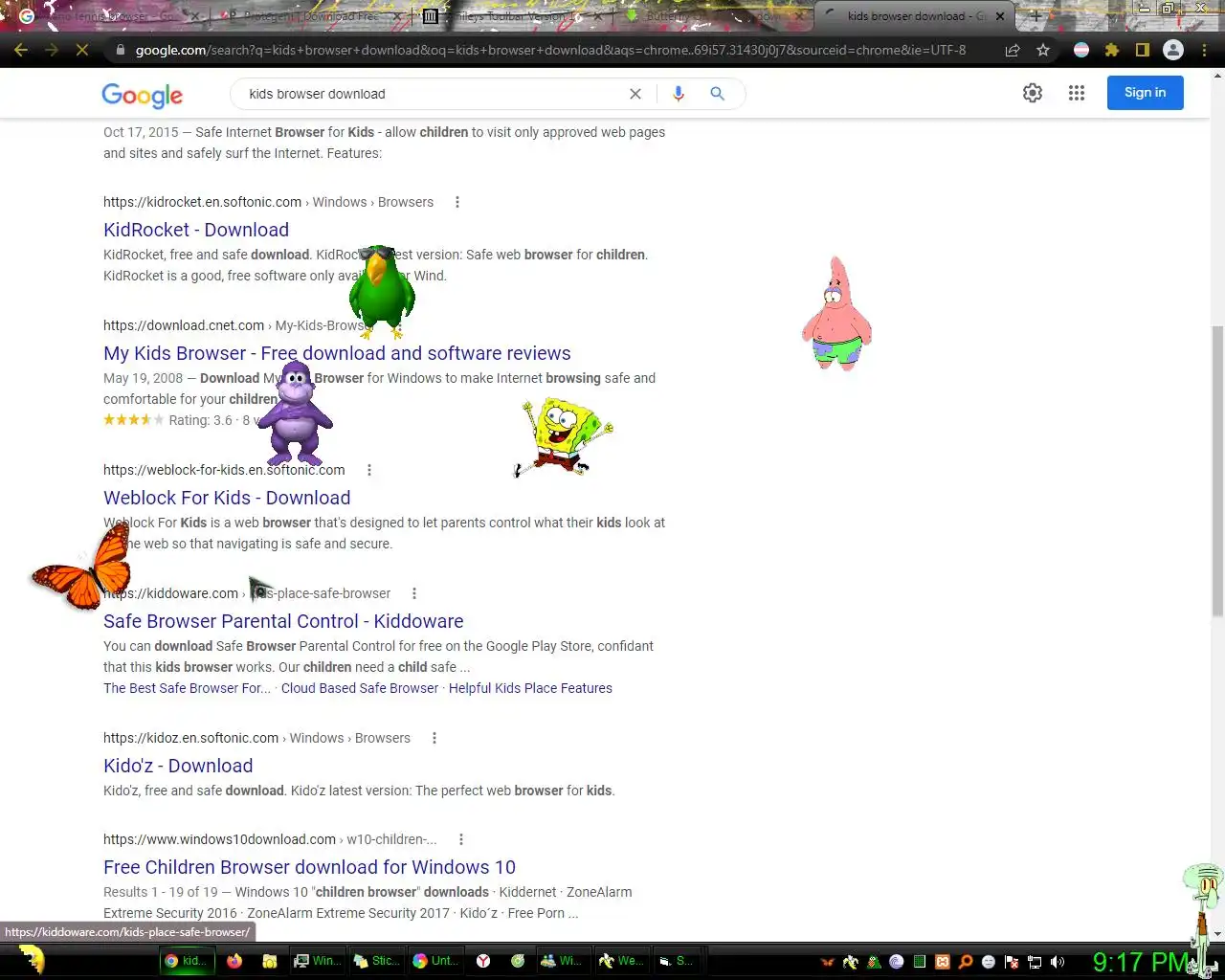Click the page vertical scrollbar thumb
This screenshot has height=980, width=1225.
pyautogui.click(x=1217, y=469)
